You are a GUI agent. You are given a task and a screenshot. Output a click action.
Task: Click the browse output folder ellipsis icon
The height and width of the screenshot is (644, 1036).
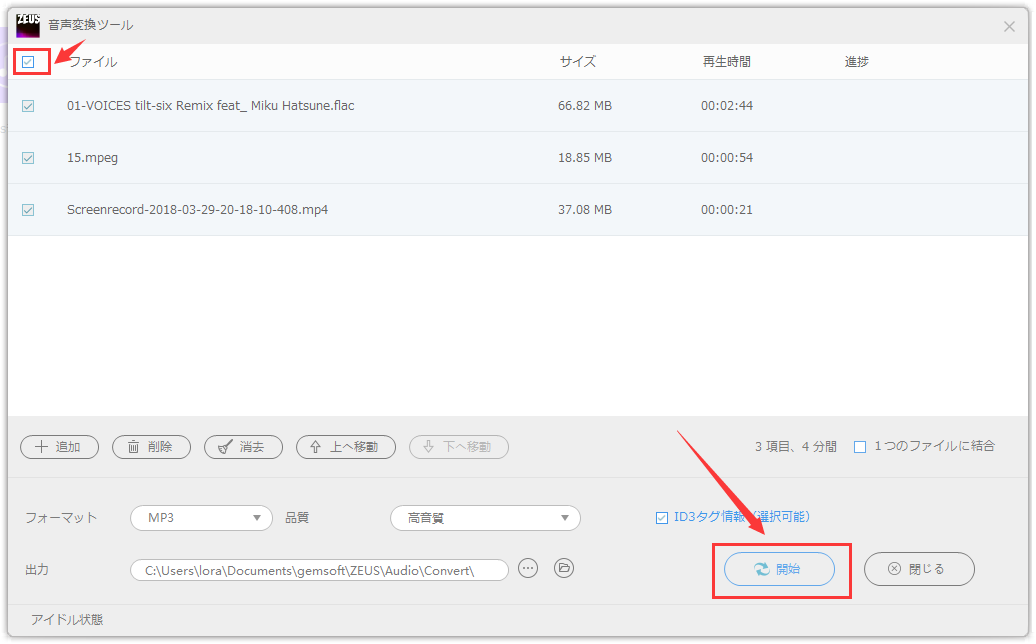pos(528,568)
